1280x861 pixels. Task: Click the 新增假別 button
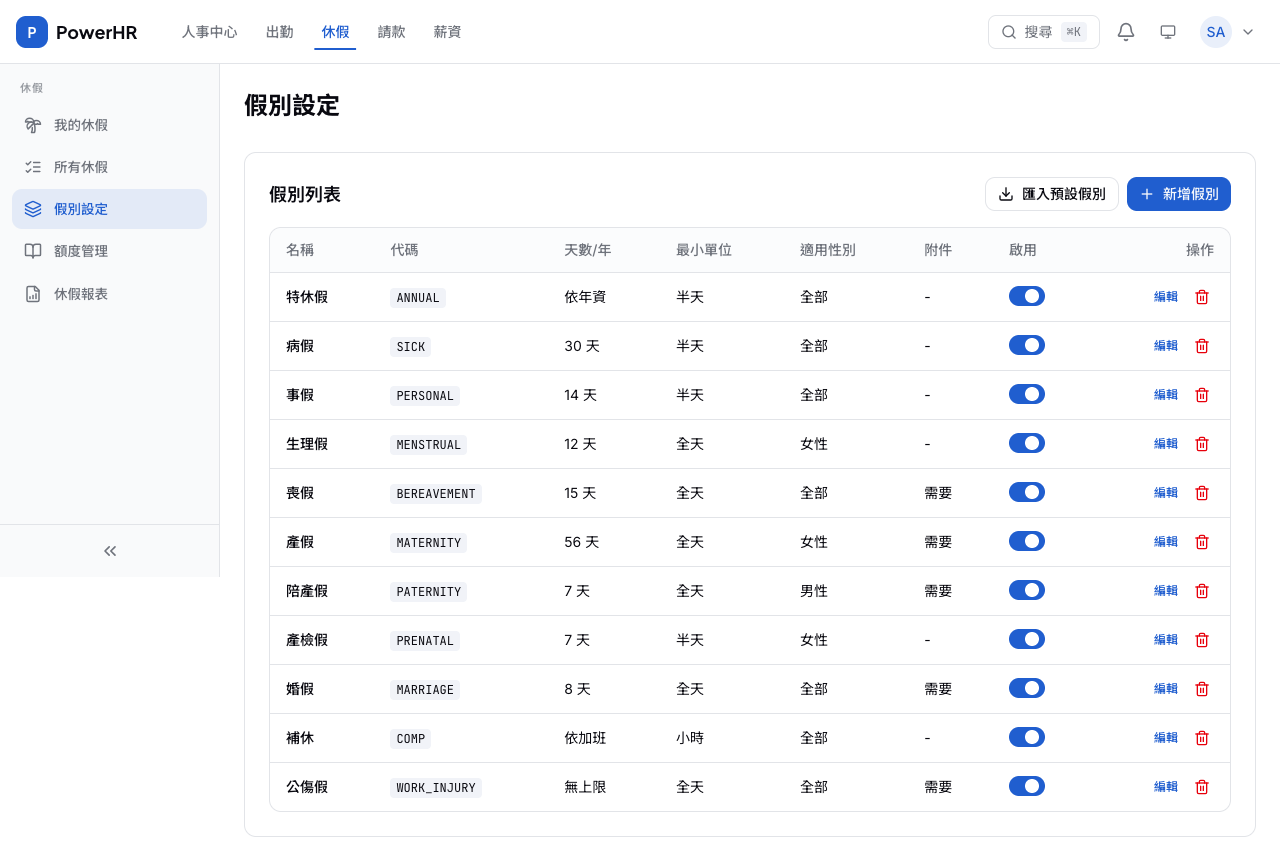(1179, 193)
